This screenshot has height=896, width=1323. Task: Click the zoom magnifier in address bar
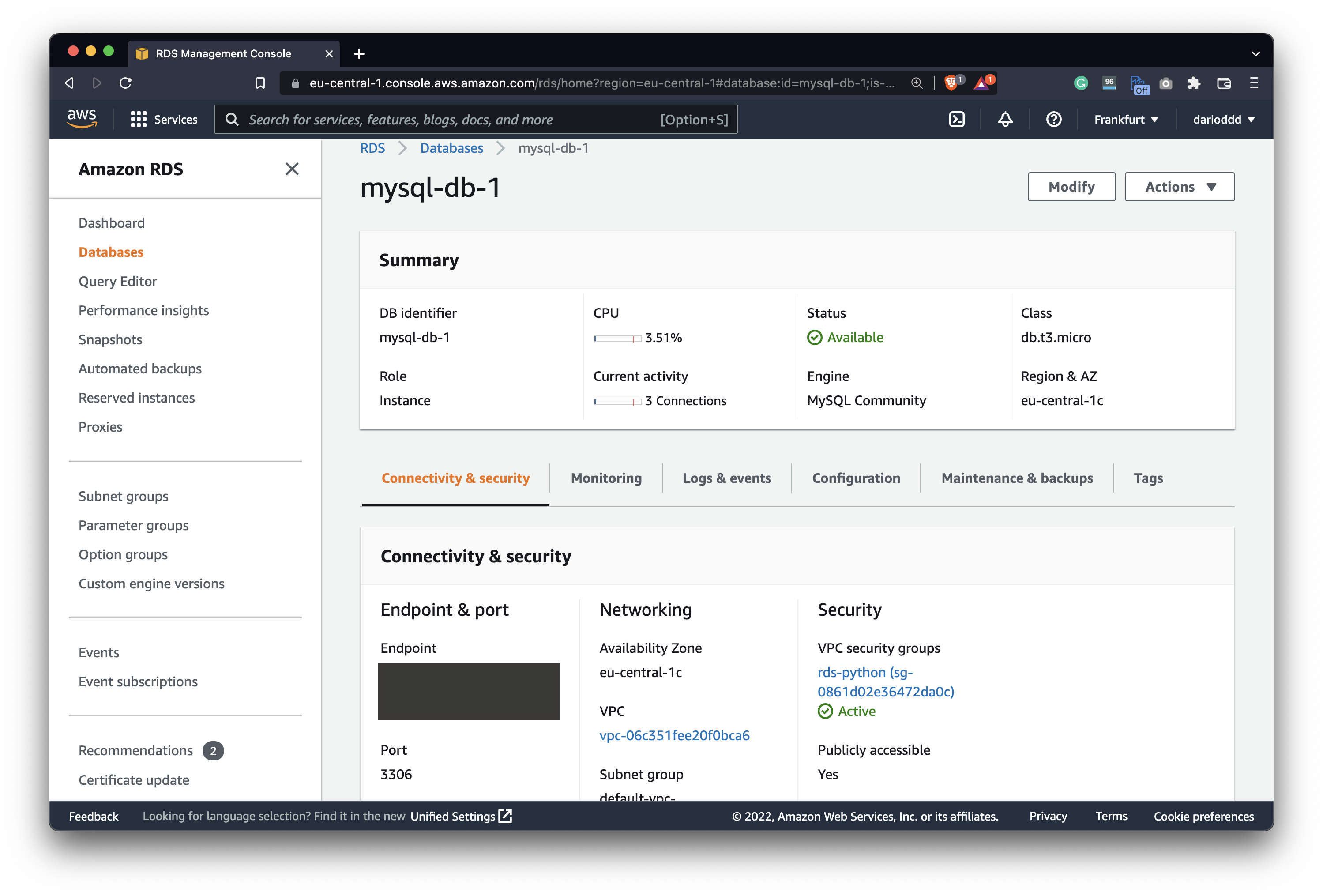tap(917, 83)
